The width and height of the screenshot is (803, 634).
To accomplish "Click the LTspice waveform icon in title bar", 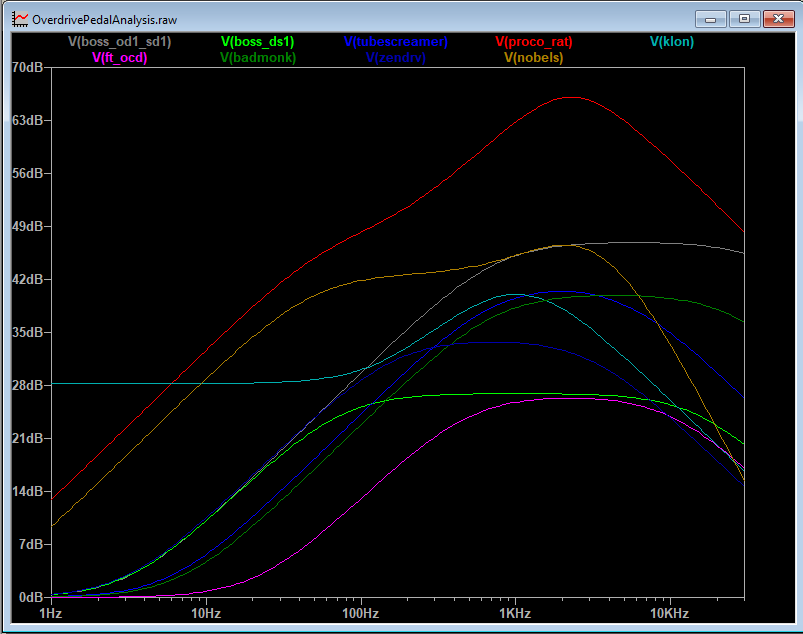I will tap(20, 19).
